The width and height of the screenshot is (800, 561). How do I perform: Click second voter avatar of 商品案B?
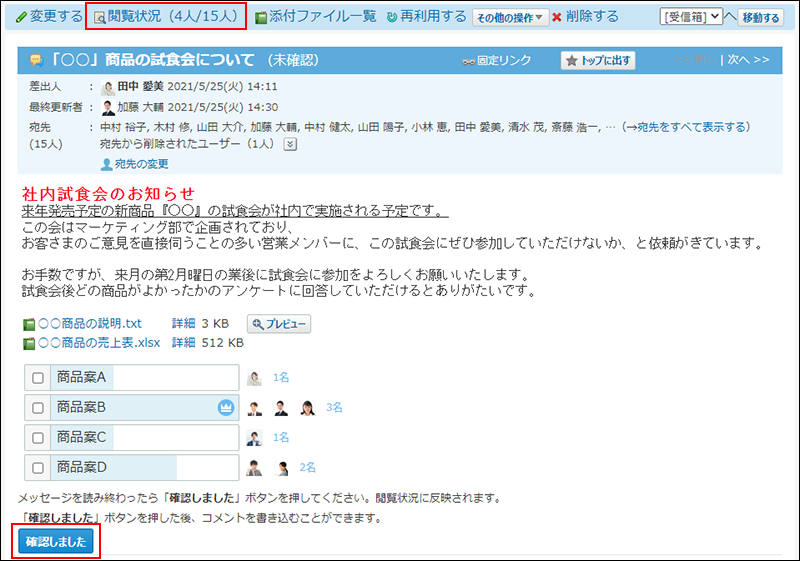[x=281, y=408]
